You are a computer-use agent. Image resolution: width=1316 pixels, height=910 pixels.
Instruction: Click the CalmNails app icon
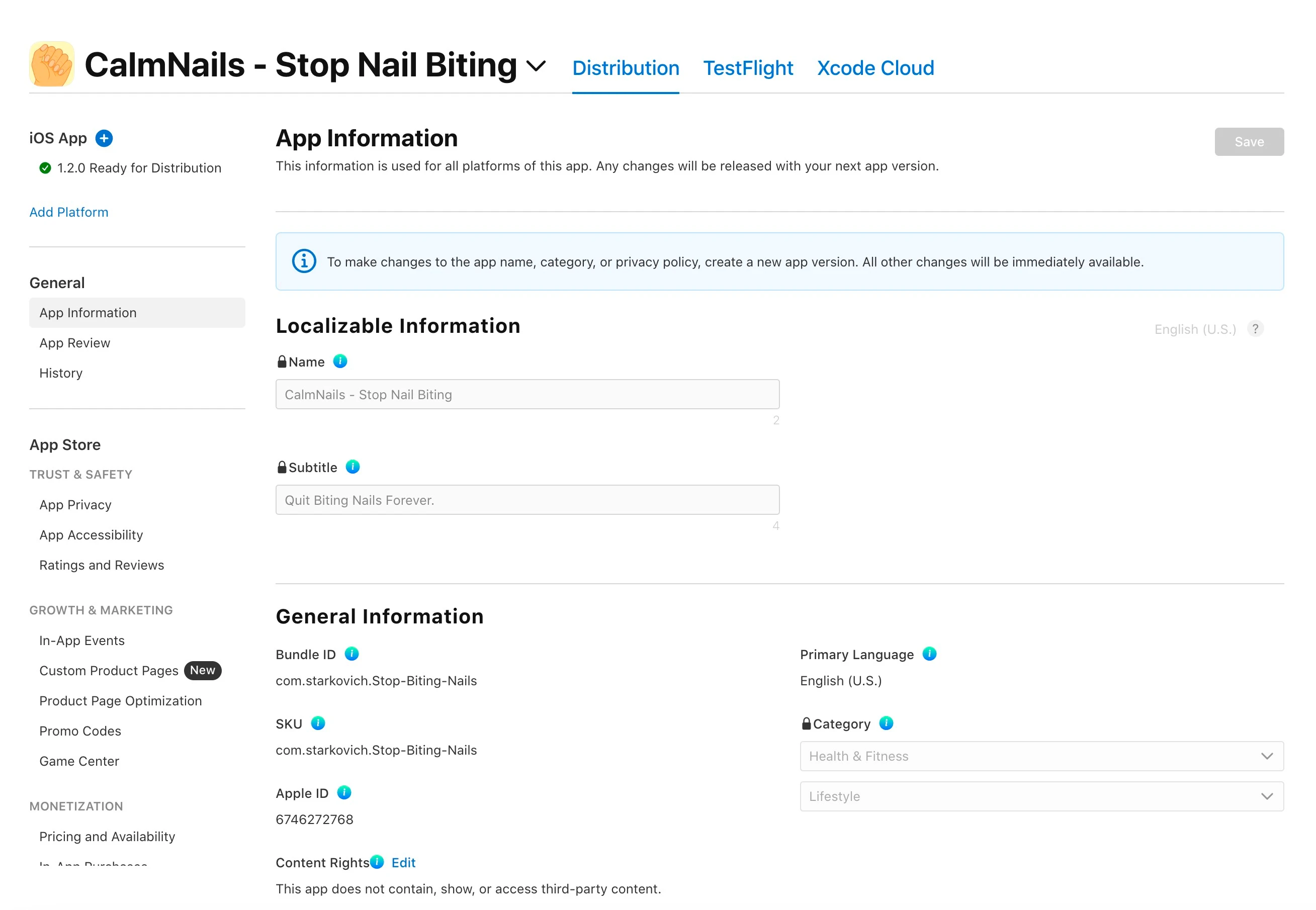(51, 64)
